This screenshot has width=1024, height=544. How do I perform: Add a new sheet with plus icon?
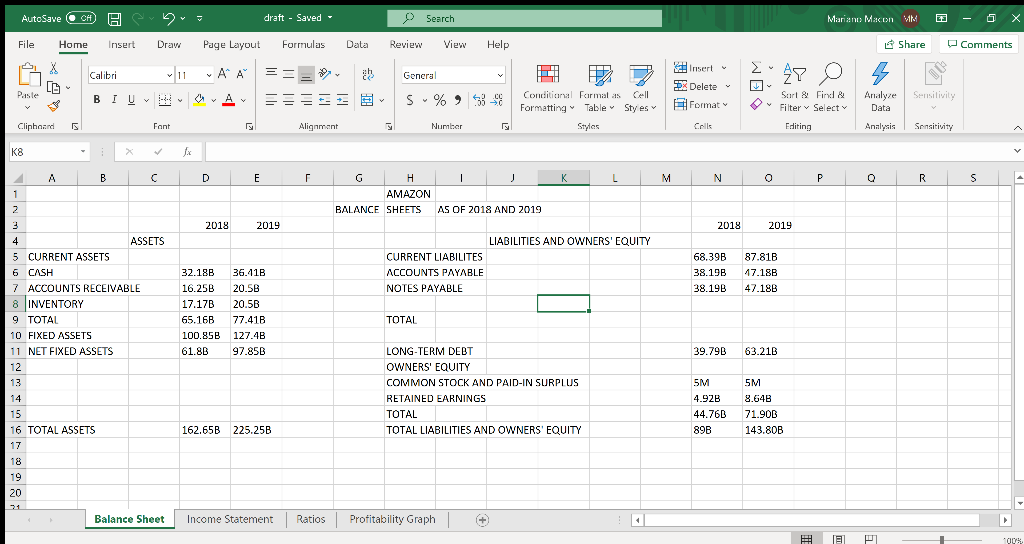coord(482,520)
